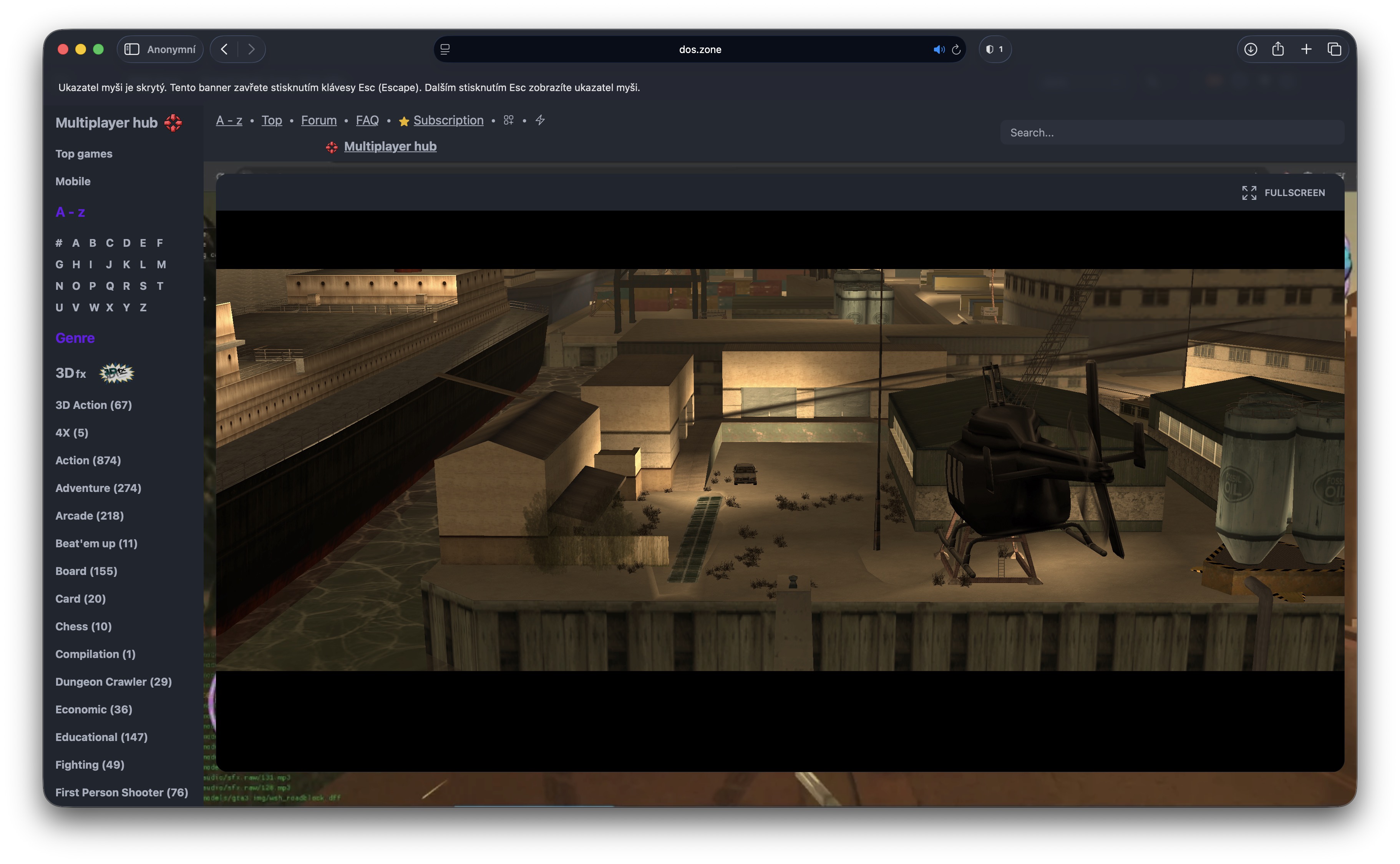Open a new tab with the plus icon

coord(1306,49)
